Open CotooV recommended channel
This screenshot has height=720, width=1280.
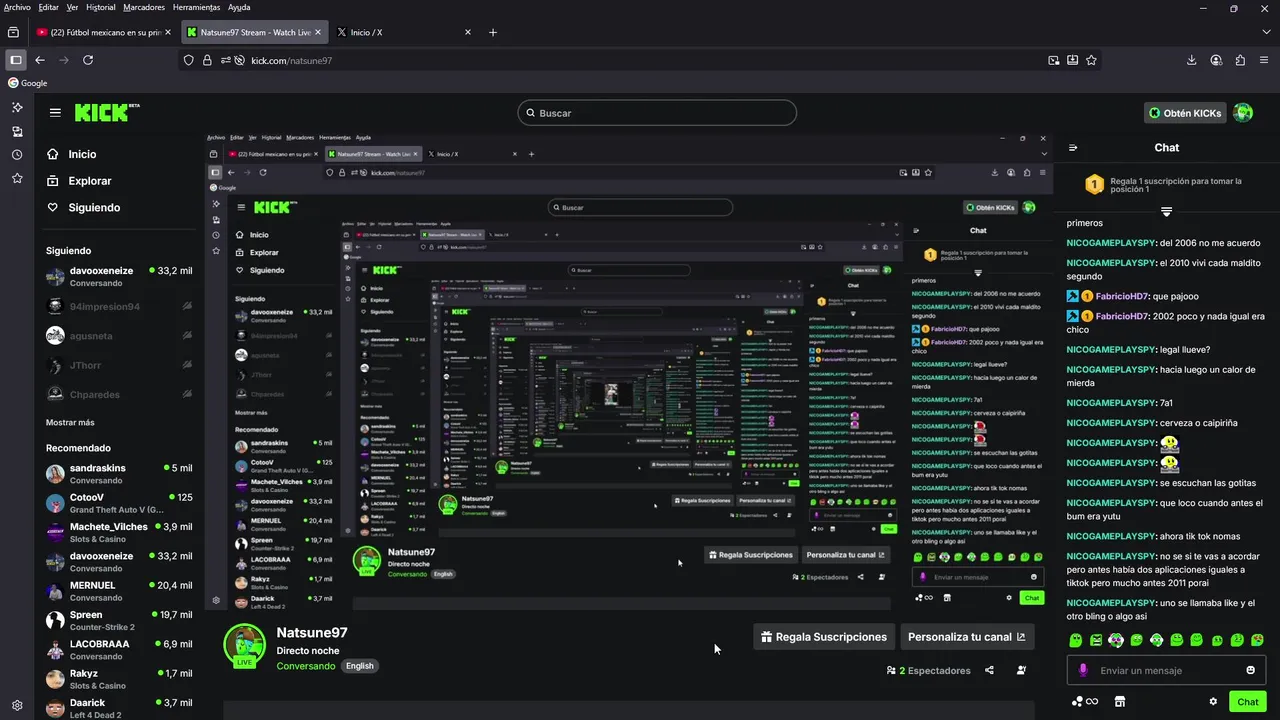tap(119, 503)
